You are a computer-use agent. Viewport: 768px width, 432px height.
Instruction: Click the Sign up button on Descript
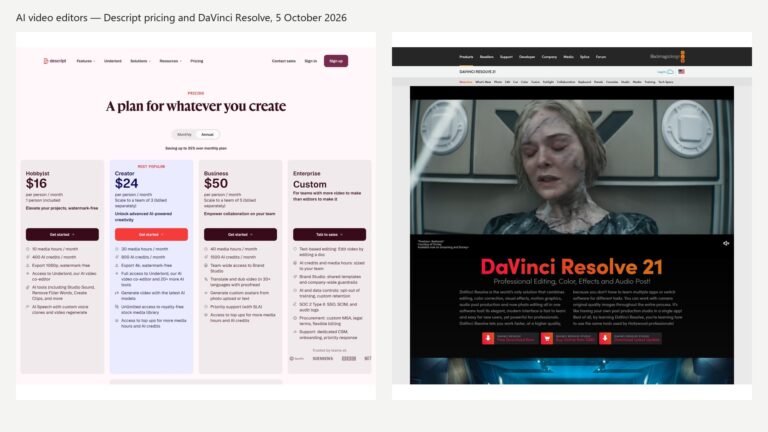tap(336, 61)
